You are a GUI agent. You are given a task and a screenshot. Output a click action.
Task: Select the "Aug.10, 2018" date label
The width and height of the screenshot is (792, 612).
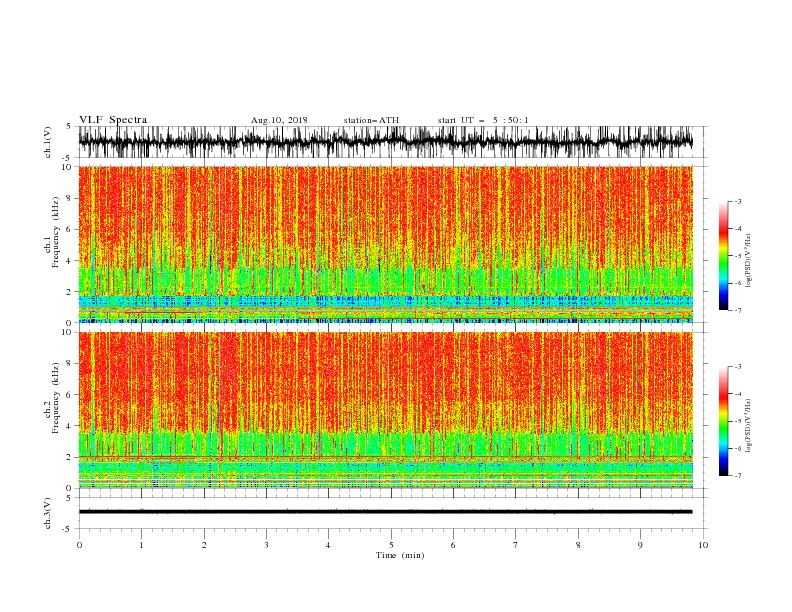tap(279, 120)
